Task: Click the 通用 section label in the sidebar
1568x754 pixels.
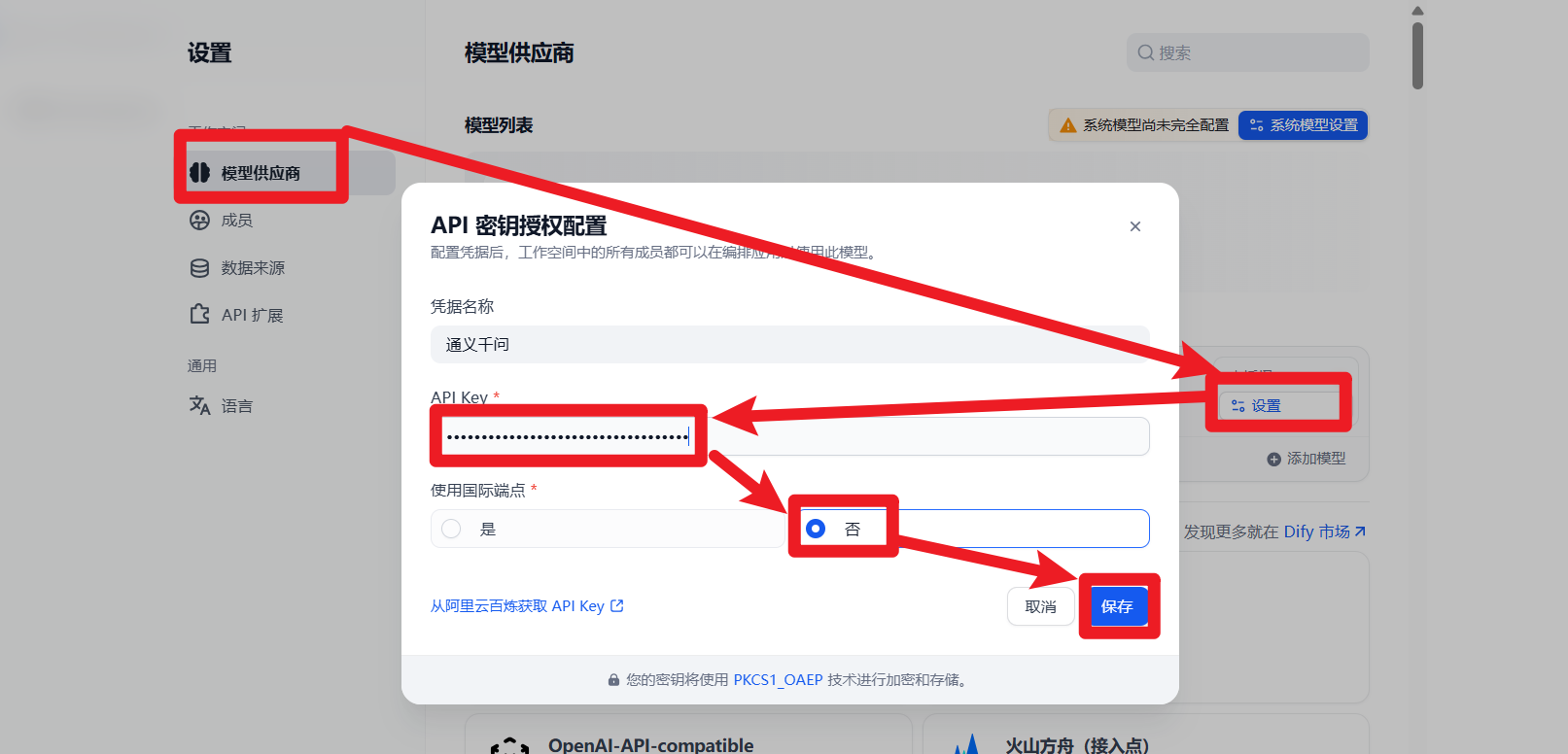Action: 202,366
